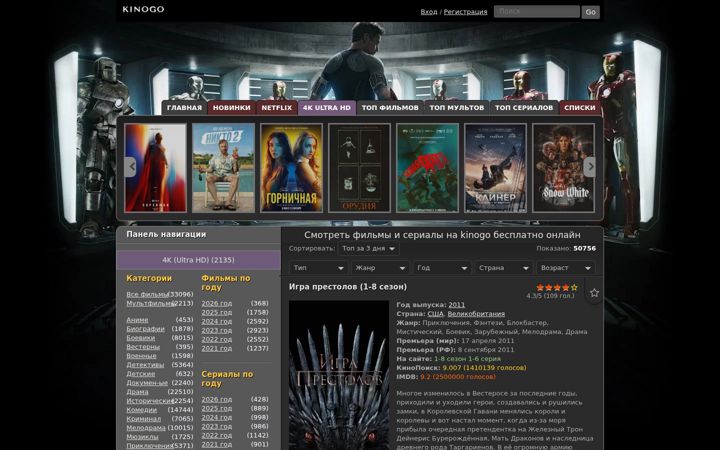Open films of 2025 год
Image resolution: width=720 pixels, height=450 pixels.
217,312
